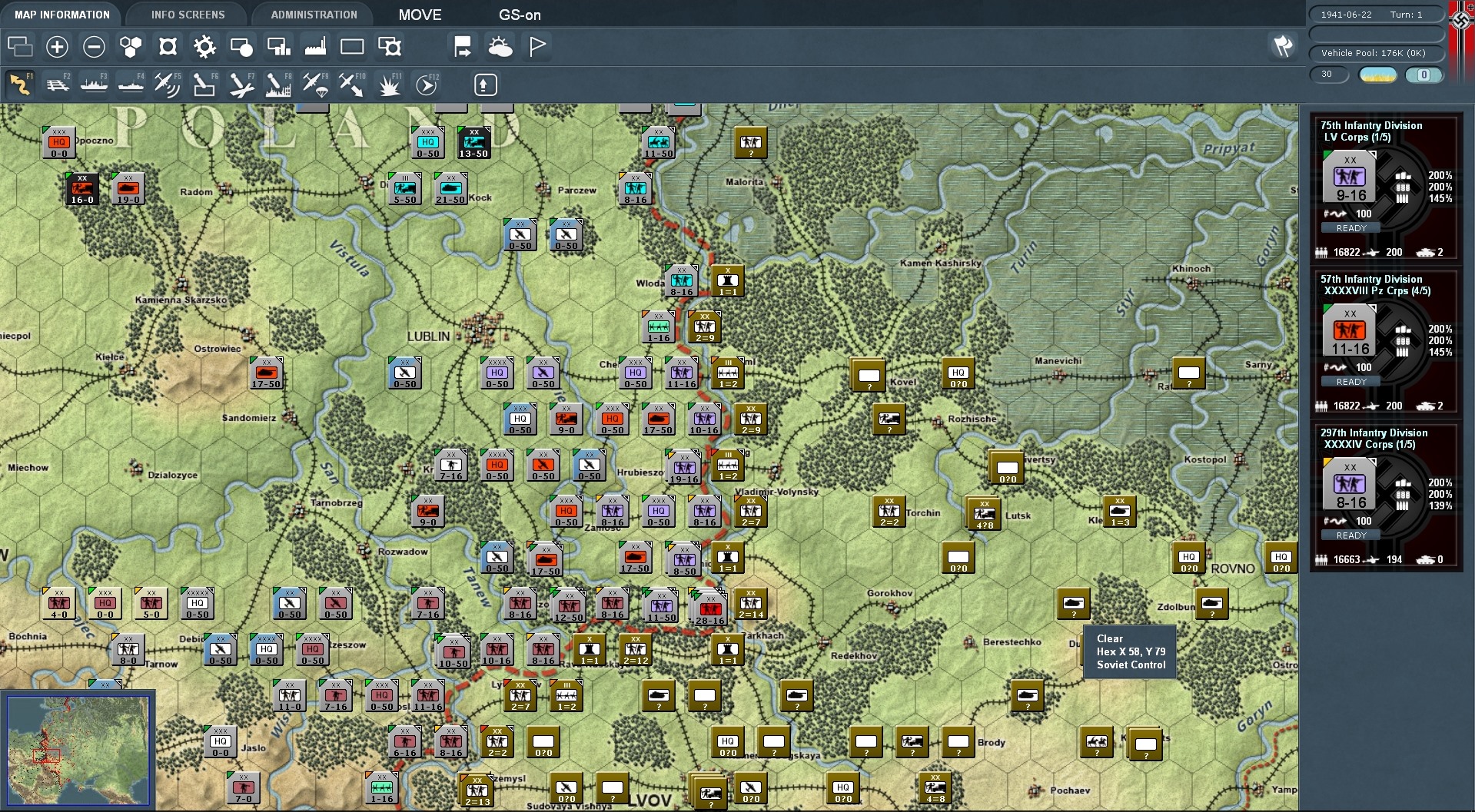Switch unit display mode with stacked-windows icon
1475x812 pixels.
pyautogui.click(x=20, y=47)
